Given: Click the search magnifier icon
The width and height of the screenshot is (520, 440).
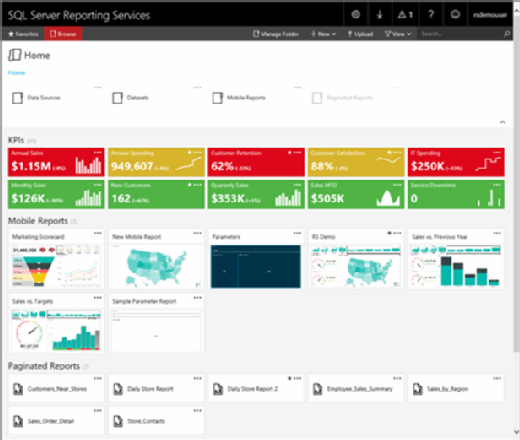Looking at the screenshot, I should pyautogui.click(x=507, y=34).
